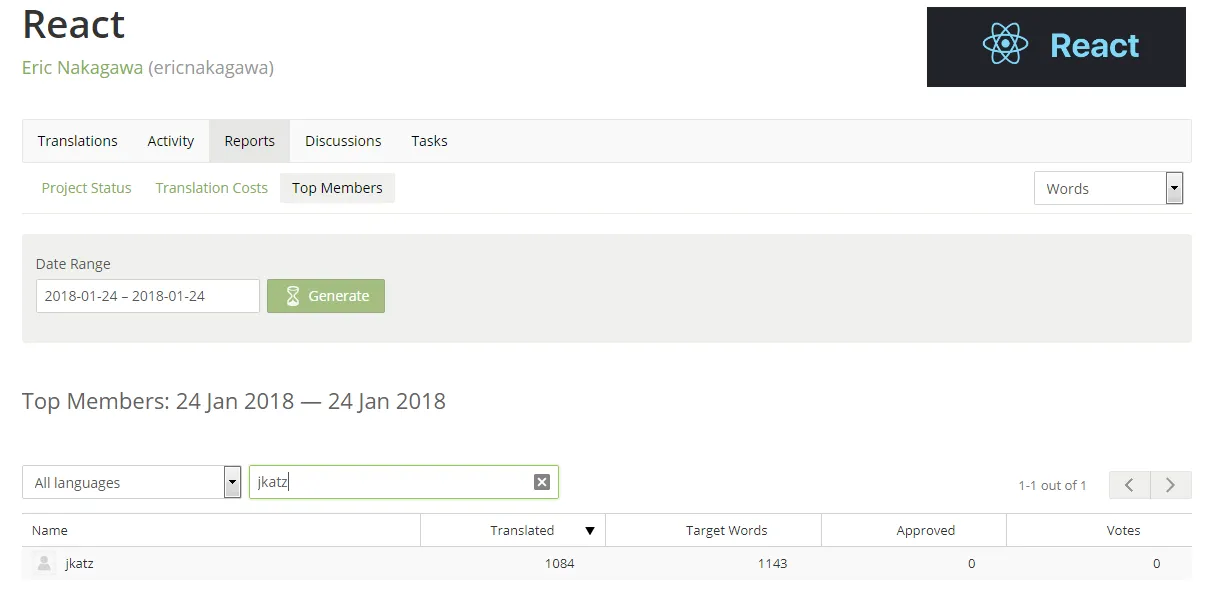Open the Tasks tab
The width and height of the screenshot is (1221, 601).
click(429, 141)
